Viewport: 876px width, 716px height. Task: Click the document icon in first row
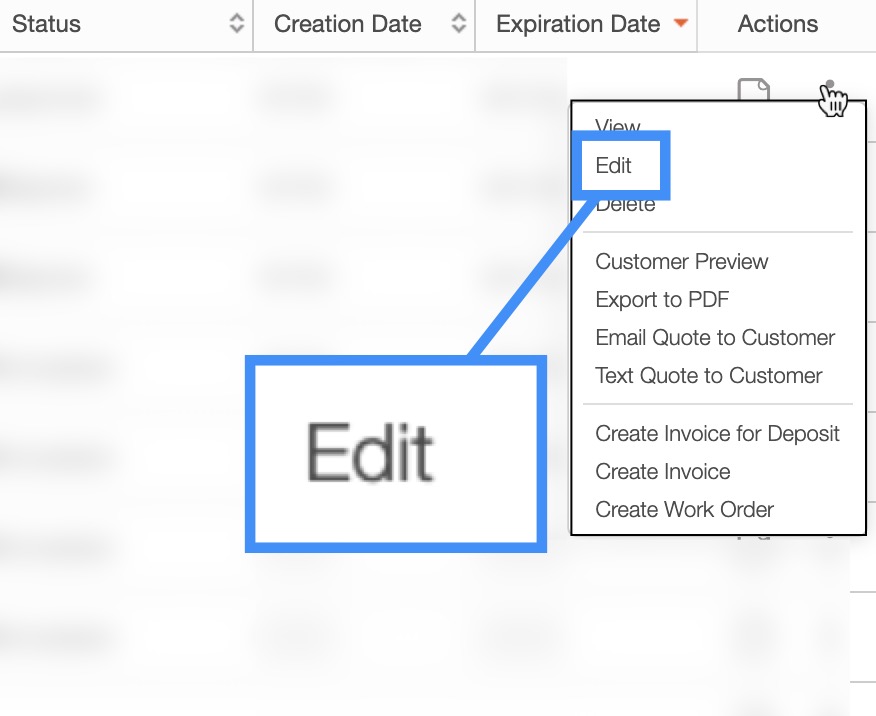pos(754,90)
